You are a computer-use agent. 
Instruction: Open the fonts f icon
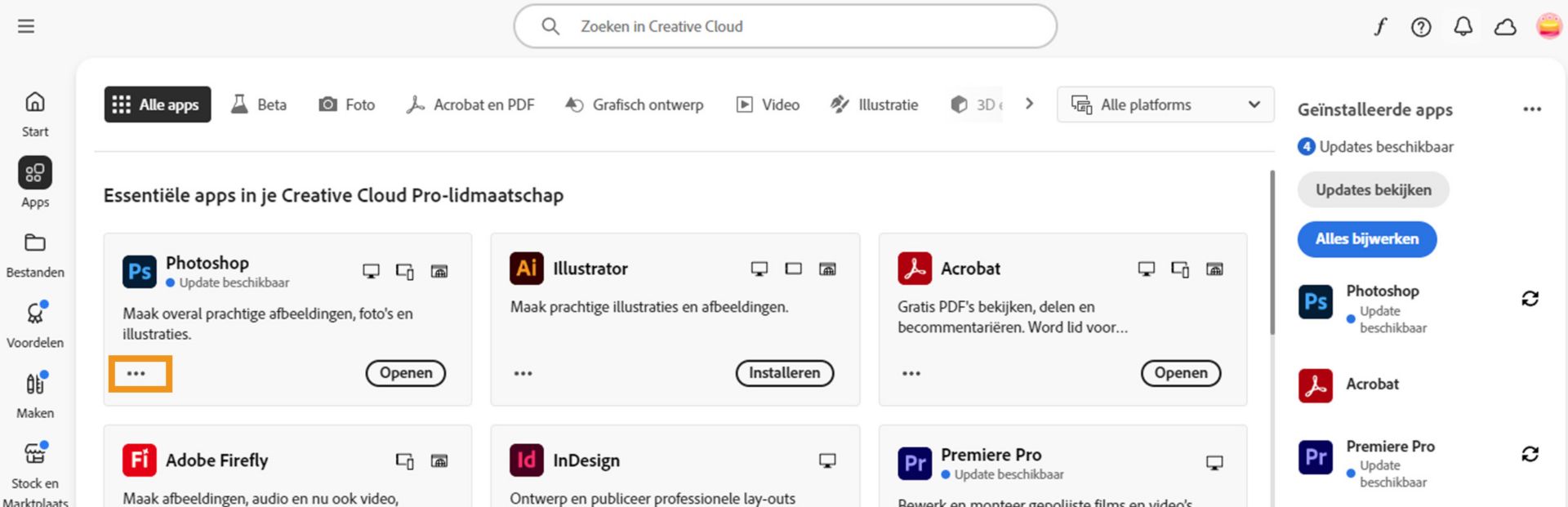tap(1379, 27)
